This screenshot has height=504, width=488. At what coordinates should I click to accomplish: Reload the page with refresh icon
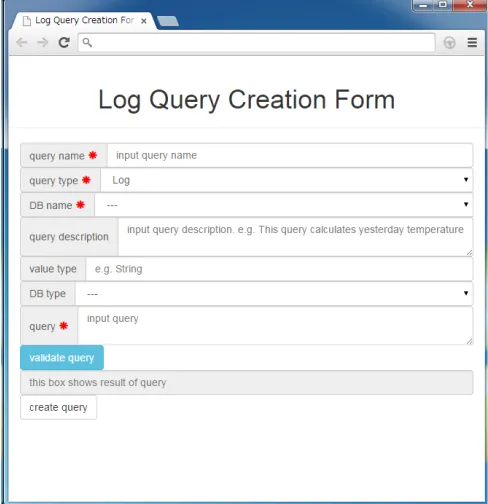tap(64, 42)
